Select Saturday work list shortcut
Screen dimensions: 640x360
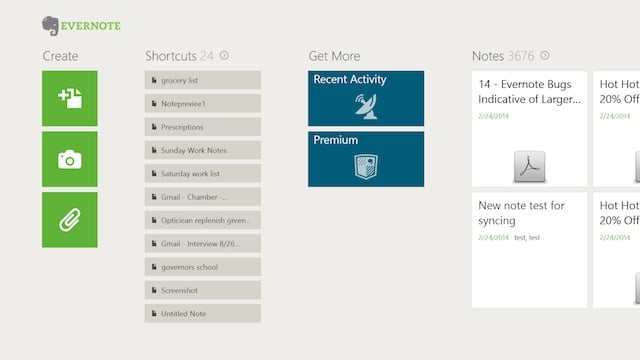pos(203,173)
